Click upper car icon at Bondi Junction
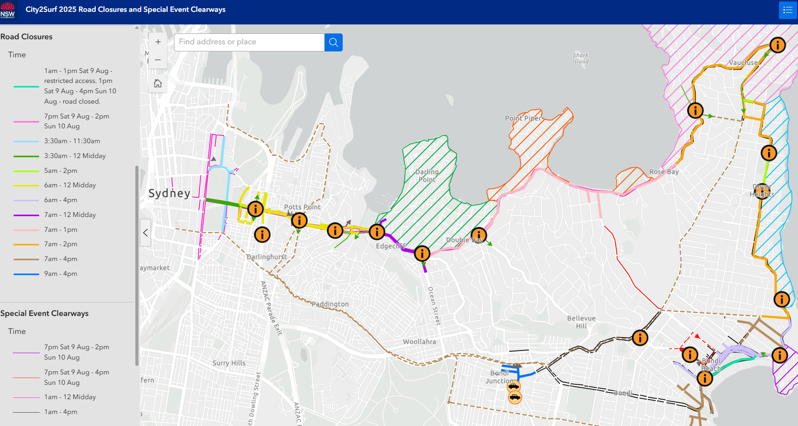Viewport: 798px width, 426px height. tap(515, 387)
